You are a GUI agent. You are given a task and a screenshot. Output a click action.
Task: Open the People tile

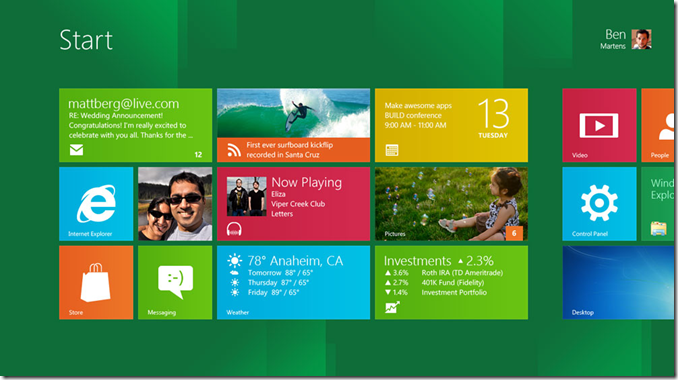658,125
